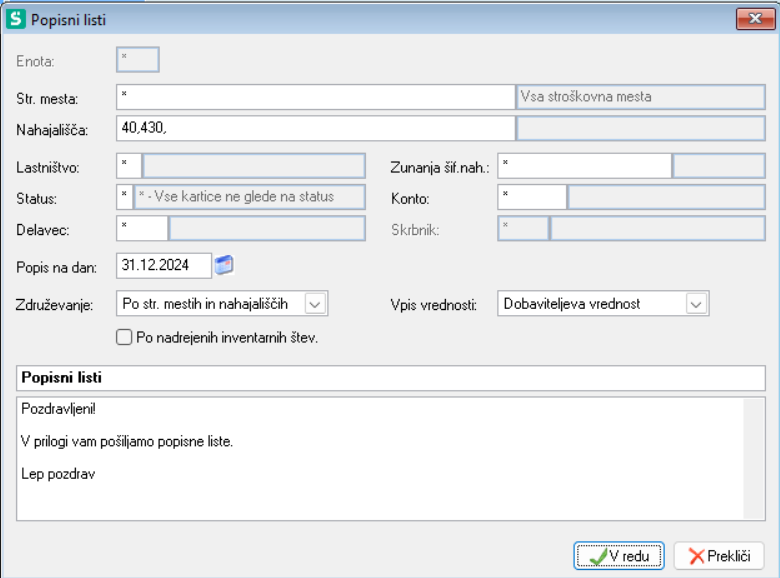Click the Popis na dan date field
This screenshot has height=578, width=780.
164,266
